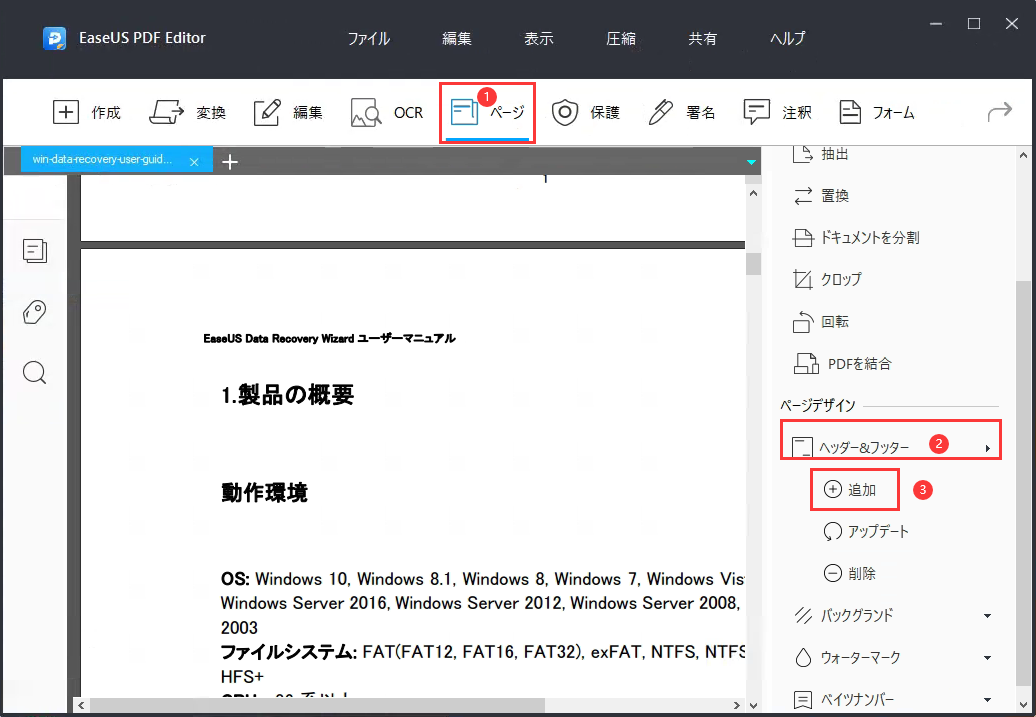Screen dimensions: 1036x717
Task: Open the 表示 menu
Action: pyautogui.click(x=538, y=38)
